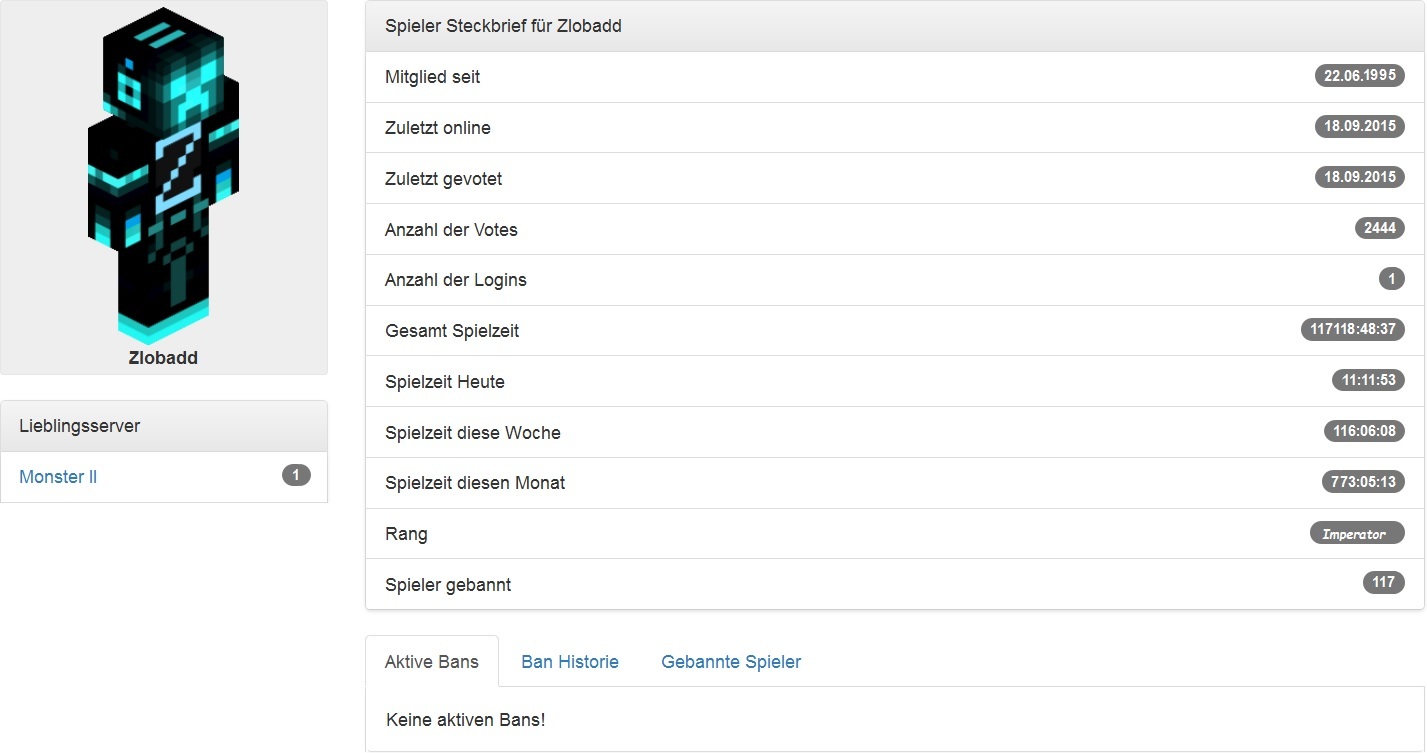Click the Gesamt Spielzeit badge 117118:48:37
1427x753 pixels.
pos(1352,330)
